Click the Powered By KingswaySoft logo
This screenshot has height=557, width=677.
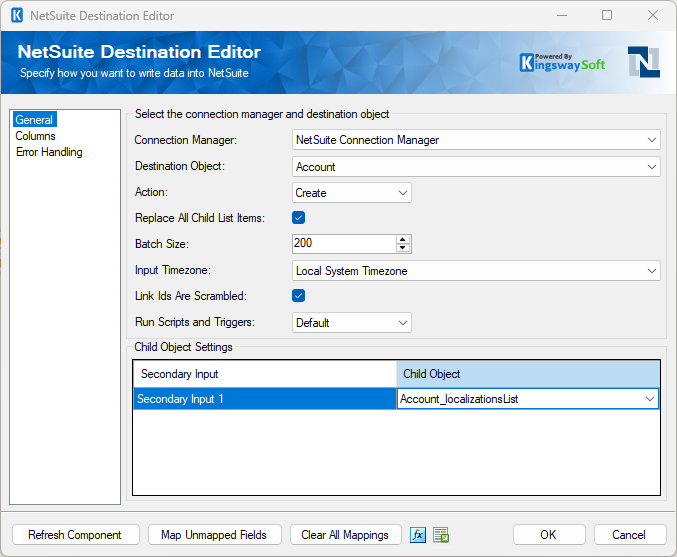pyautogui.click(x=562, y=63)
